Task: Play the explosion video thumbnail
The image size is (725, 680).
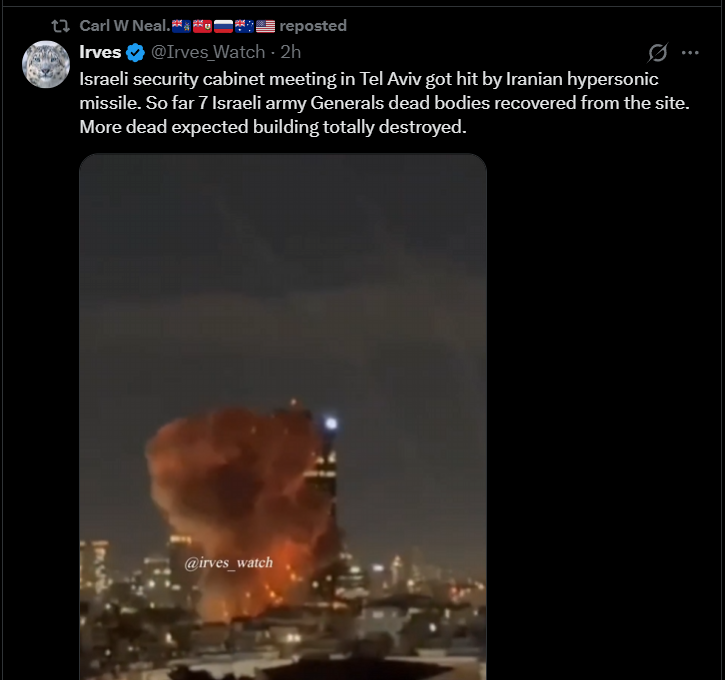Action: pos(283,417)
